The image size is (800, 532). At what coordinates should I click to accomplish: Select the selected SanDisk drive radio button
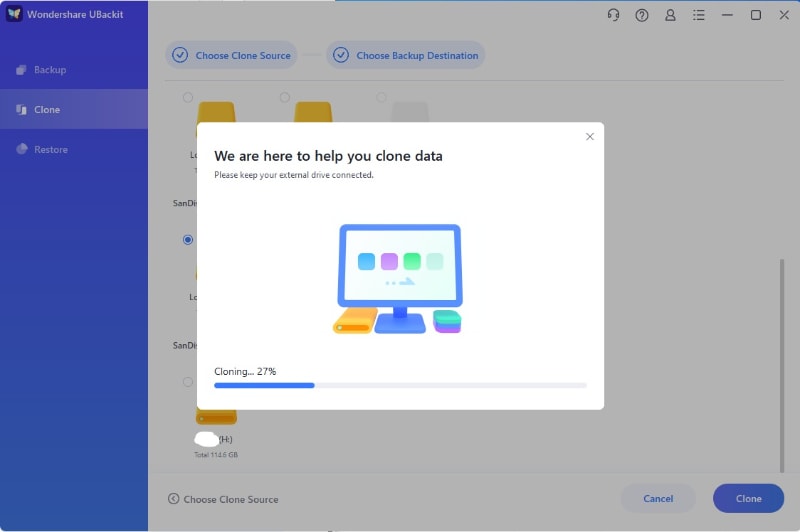click(188, 240)
